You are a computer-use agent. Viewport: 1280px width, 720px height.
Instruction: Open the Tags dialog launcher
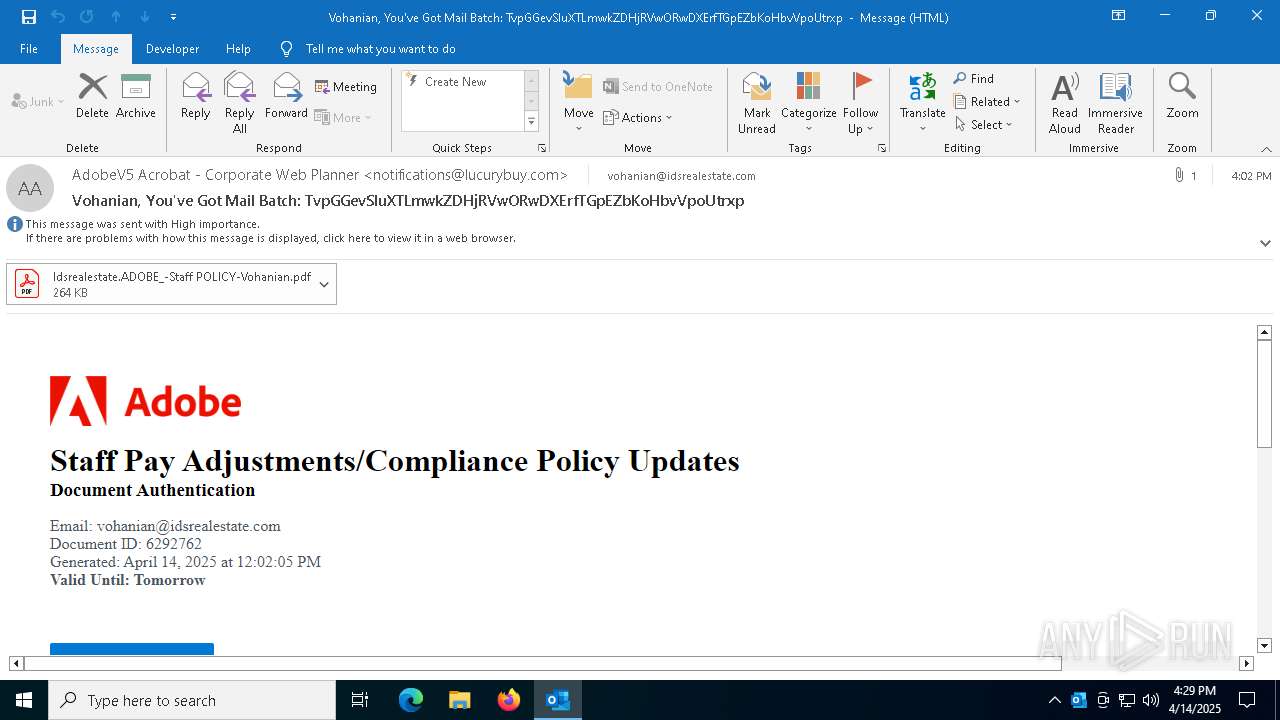pos(882,148)
